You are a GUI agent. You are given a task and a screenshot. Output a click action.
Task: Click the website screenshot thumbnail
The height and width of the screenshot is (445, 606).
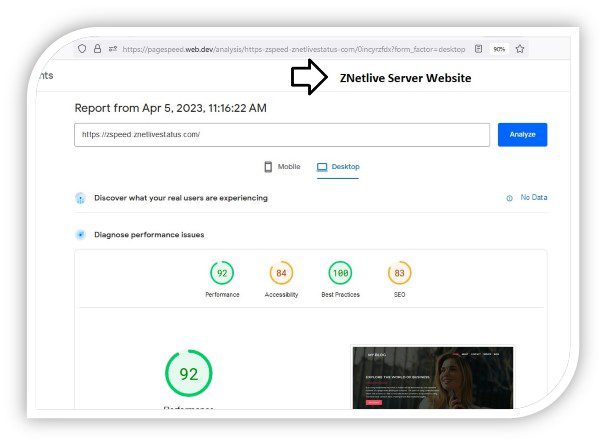pyautogui.click(x=432, y=377)
